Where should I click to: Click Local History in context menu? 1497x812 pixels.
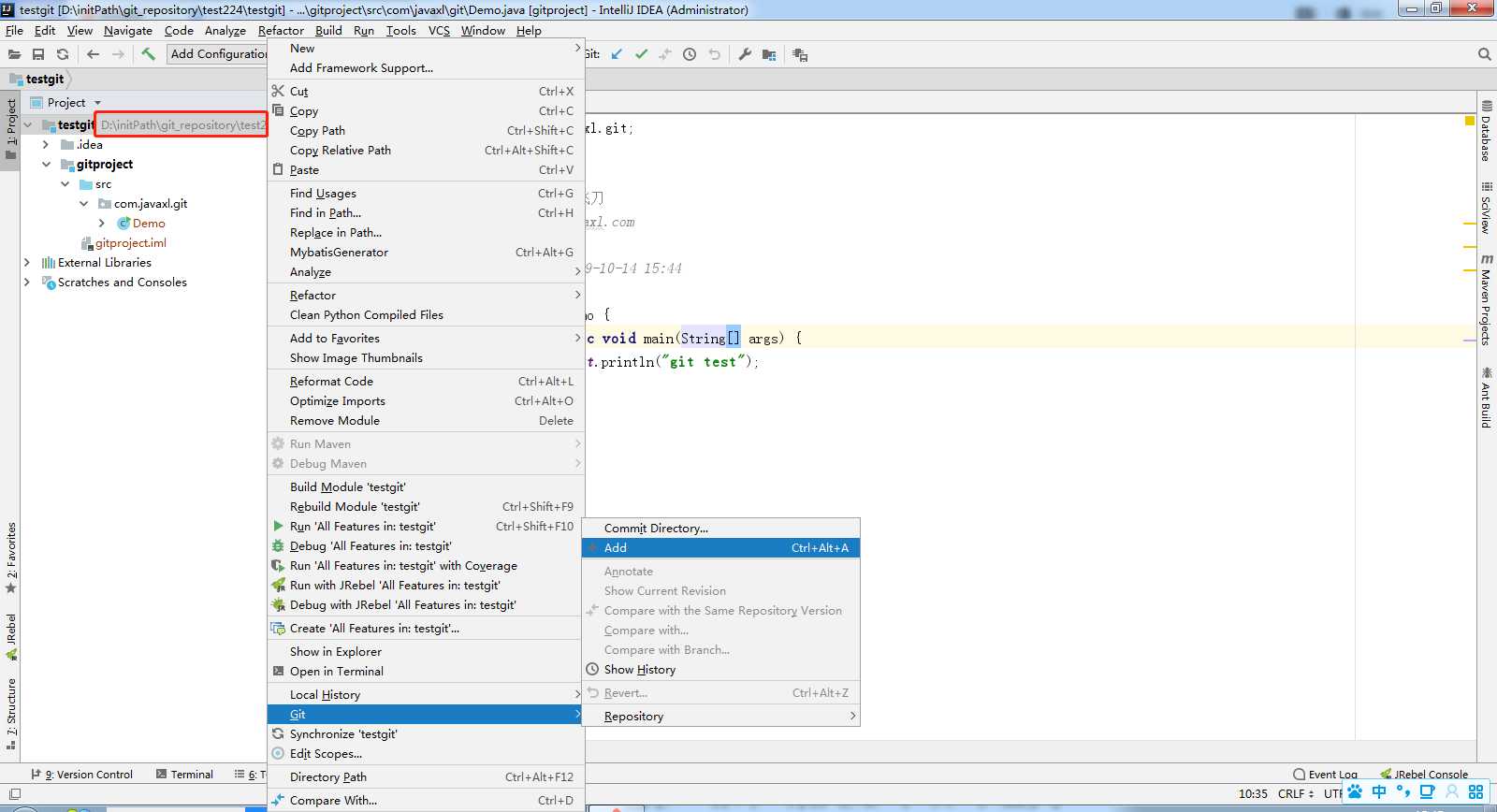click(426, 694)
